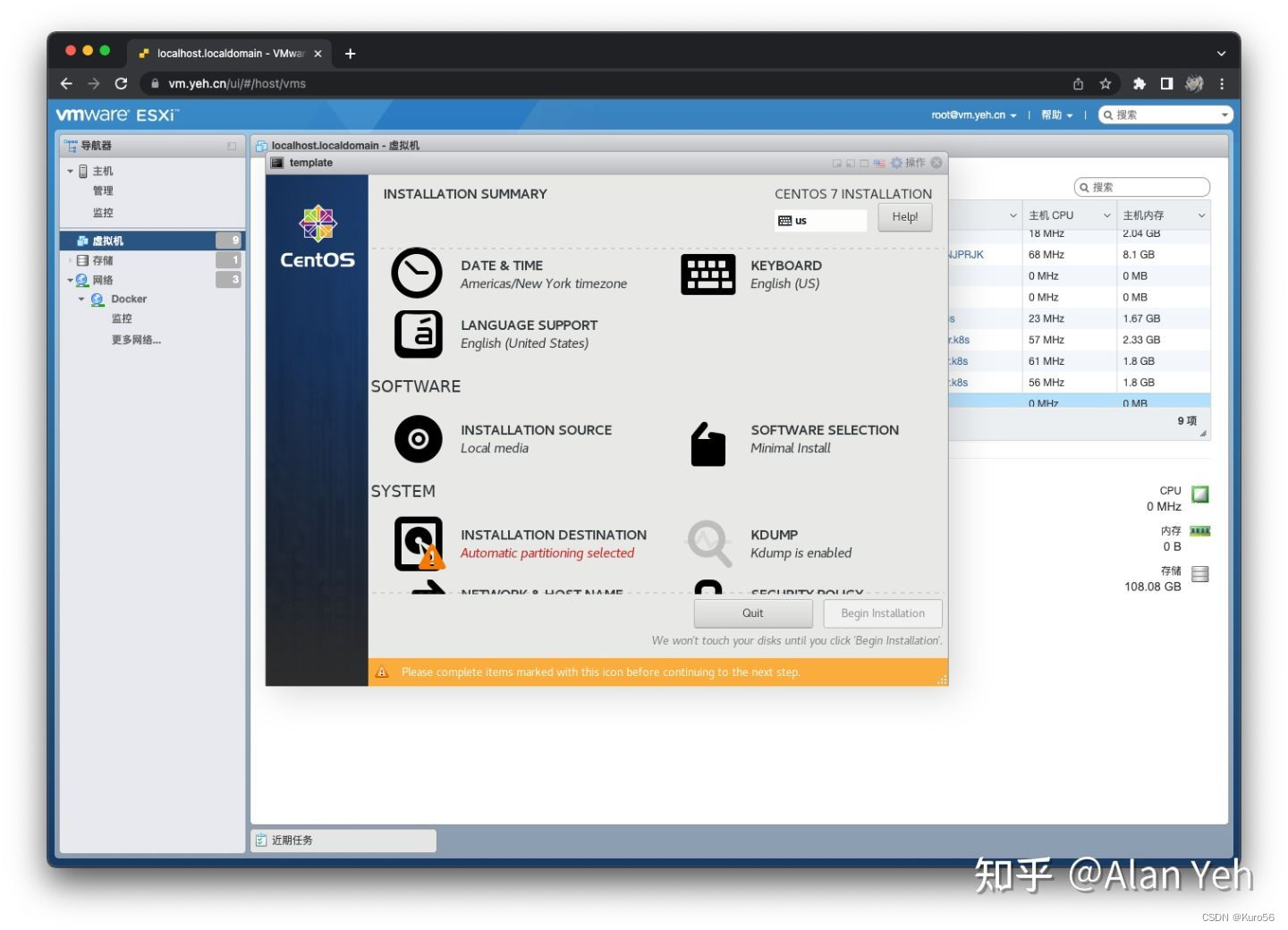This screenshot has height=930, width=1288.
Task: Click the 1.67 GB memory cell
Action: pos(1163,318)
